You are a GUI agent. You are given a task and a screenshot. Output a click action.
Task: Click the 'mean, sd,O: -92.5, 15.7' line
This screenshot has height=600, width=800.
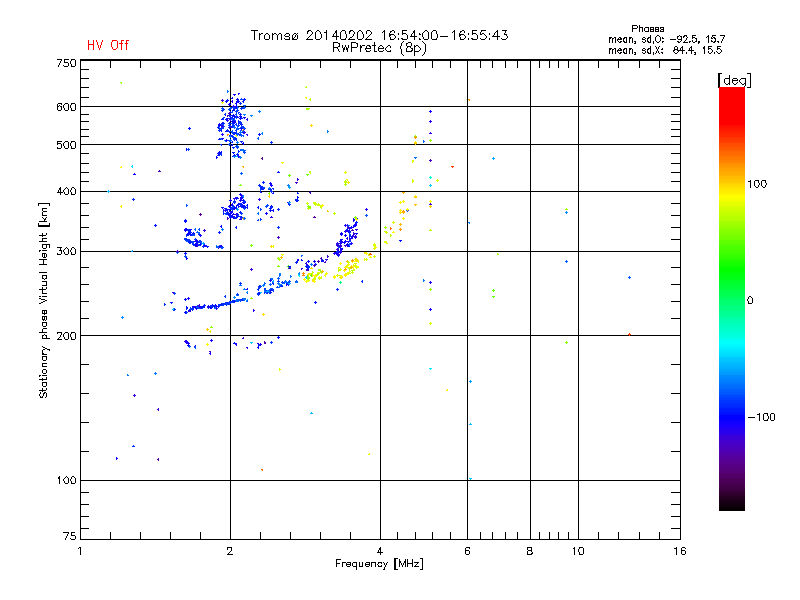click(666, 39)
